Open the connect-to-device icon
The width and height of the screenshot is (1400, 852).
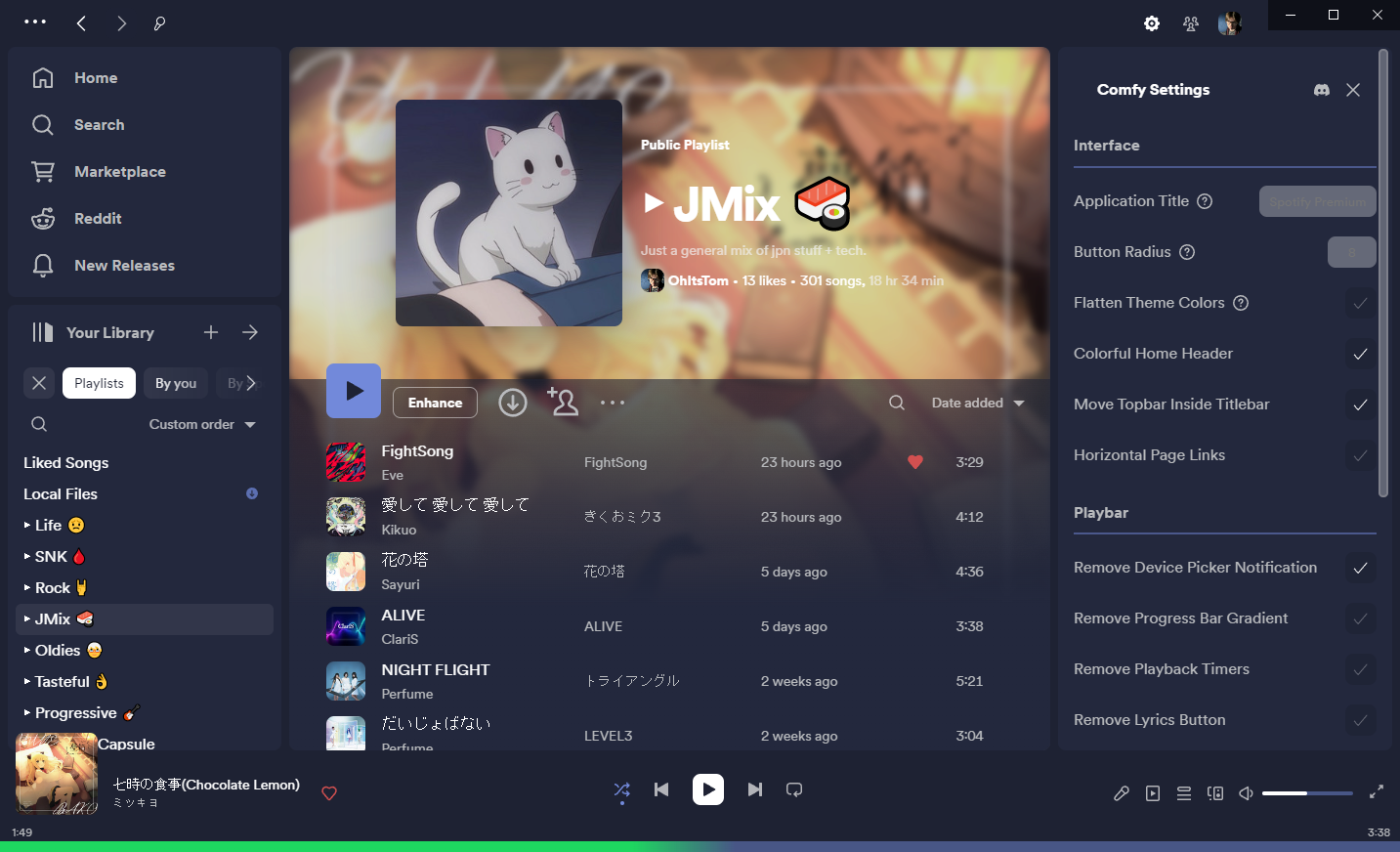pos(1215,793)
